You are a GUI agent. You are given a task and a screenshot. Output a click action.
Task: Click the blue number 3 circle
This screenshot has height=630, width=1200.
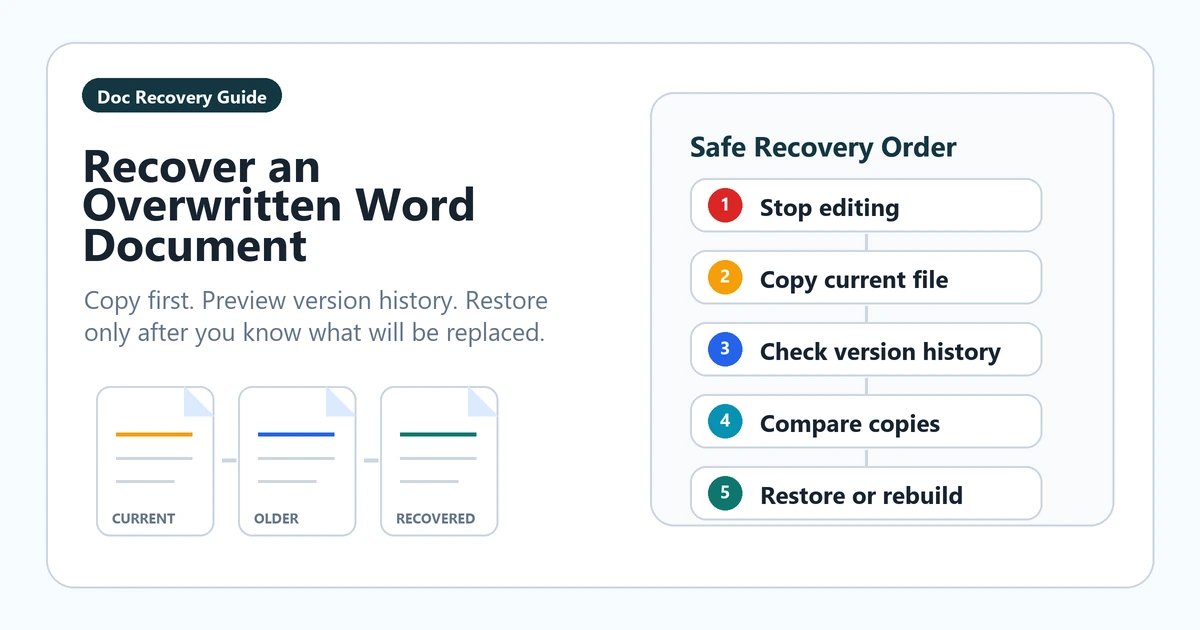(x=725, y=350)
